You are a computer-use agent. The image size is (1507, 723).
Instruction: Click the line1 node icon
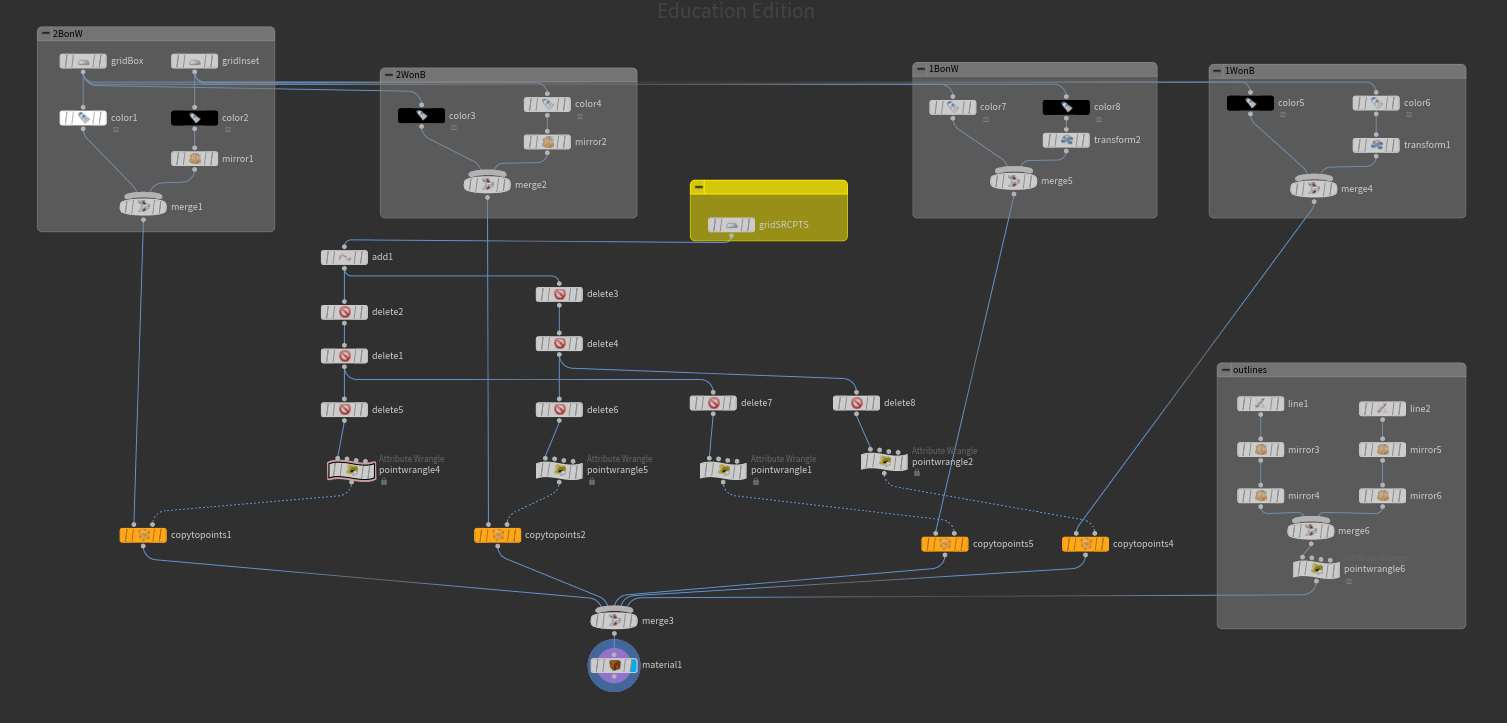(1260, 404)
